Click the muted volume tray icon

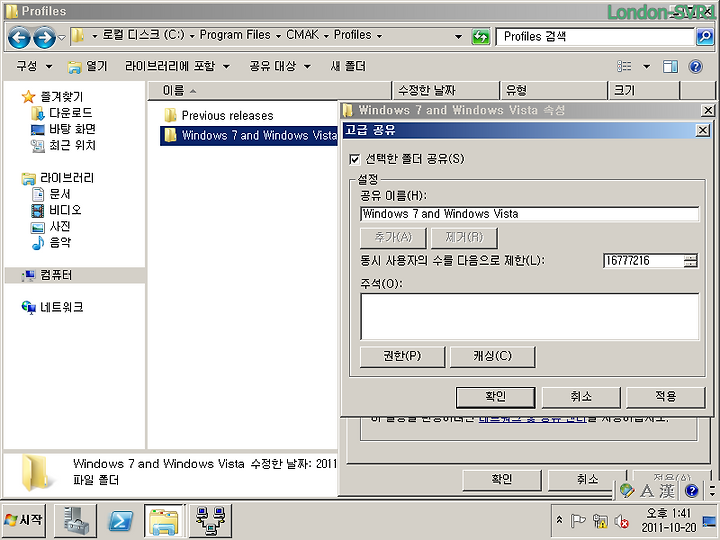[x=621, y=521]
